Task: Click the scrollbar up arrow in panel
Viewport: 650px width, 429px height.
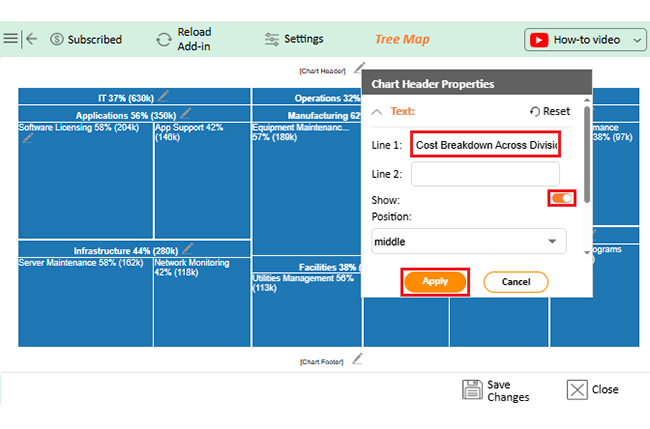Action: [x=587, y=100]
